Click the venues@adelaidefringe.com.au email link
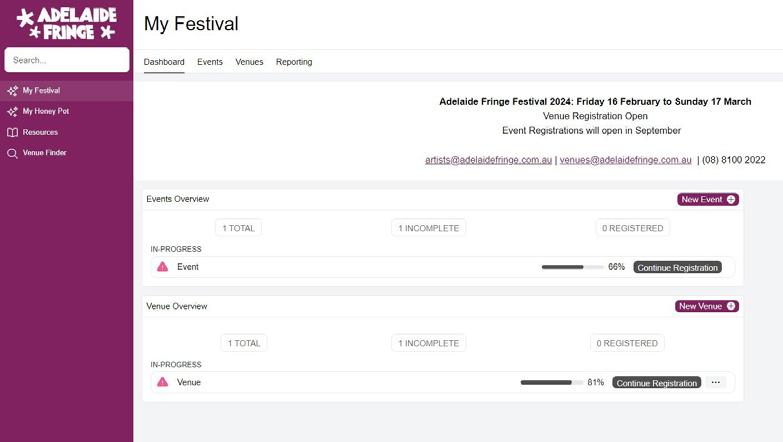 point(625,160)
